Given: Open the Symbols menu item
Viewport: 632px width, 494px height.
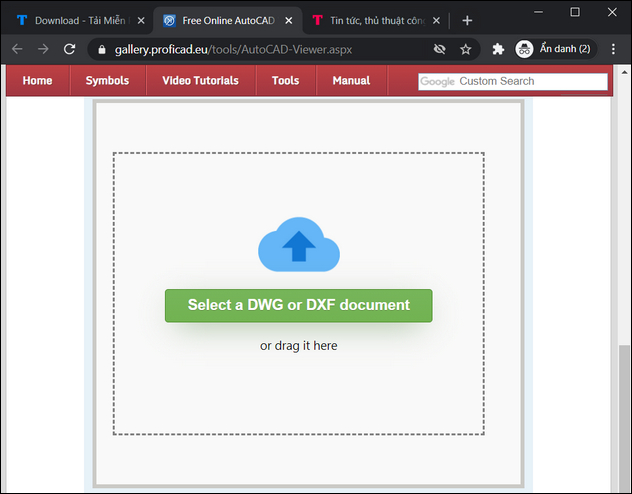Looking at the screenshot, I should point(107,81).
